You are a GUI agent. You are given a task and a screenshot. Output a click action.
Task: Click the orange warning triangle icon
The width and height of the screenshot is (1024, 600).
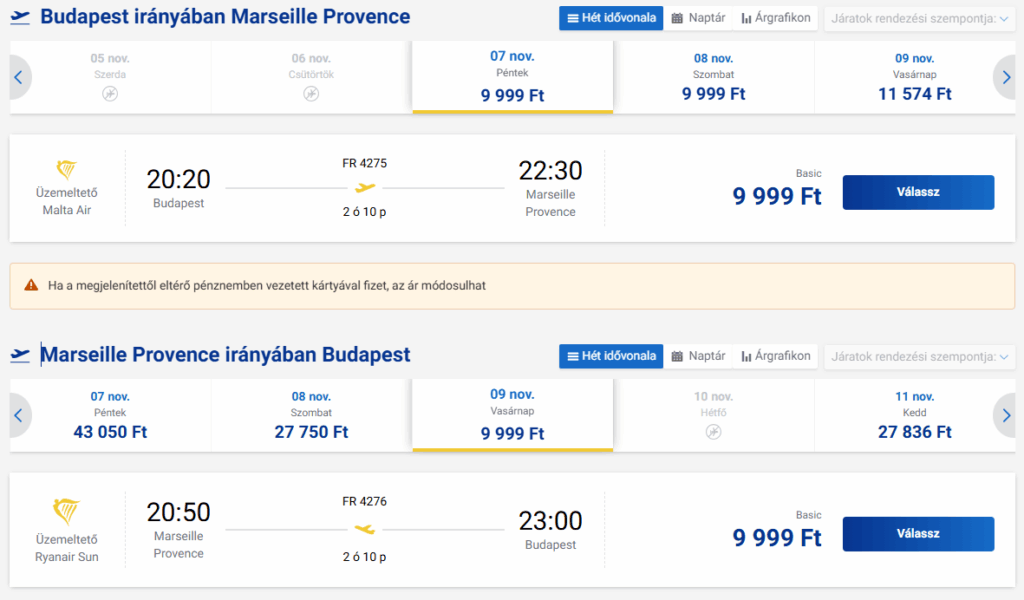point(31,286)
